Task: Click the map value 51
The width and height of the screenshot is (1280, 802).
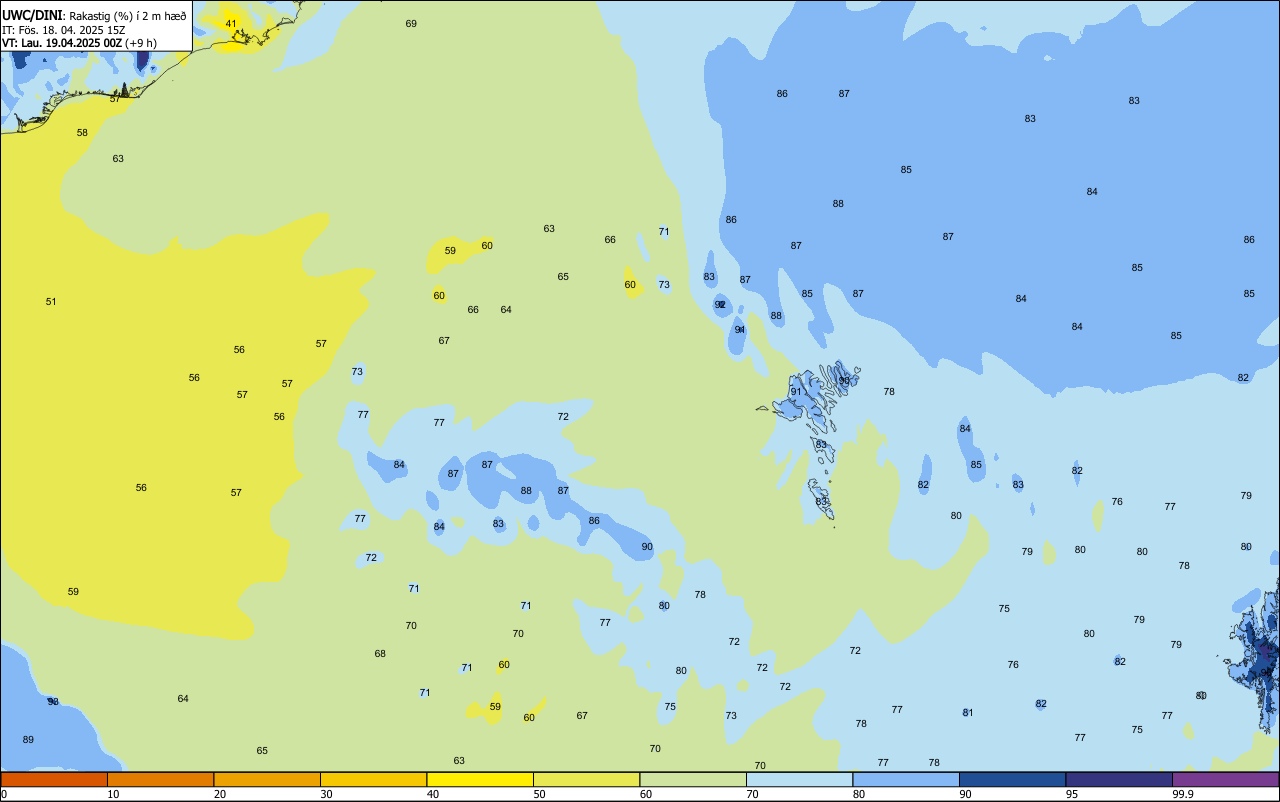Action: [51, 301]
